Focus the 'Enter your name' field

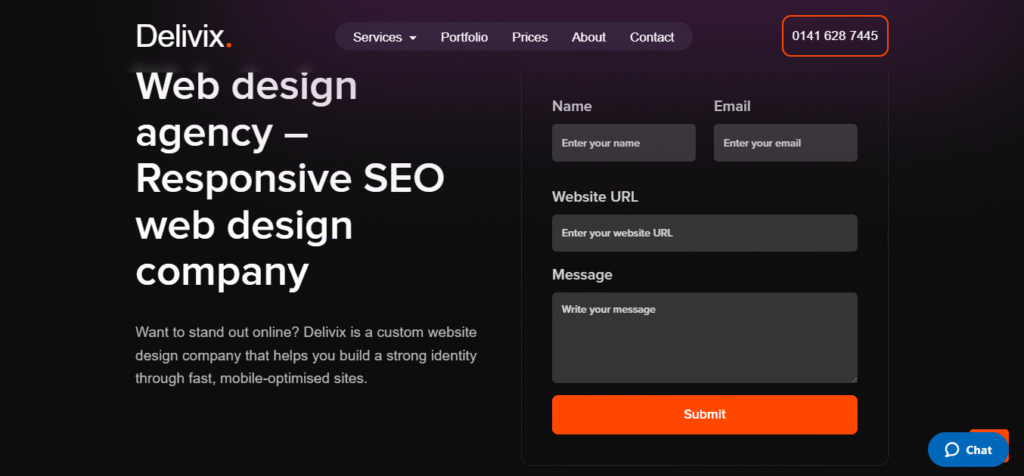pos(623,143)
